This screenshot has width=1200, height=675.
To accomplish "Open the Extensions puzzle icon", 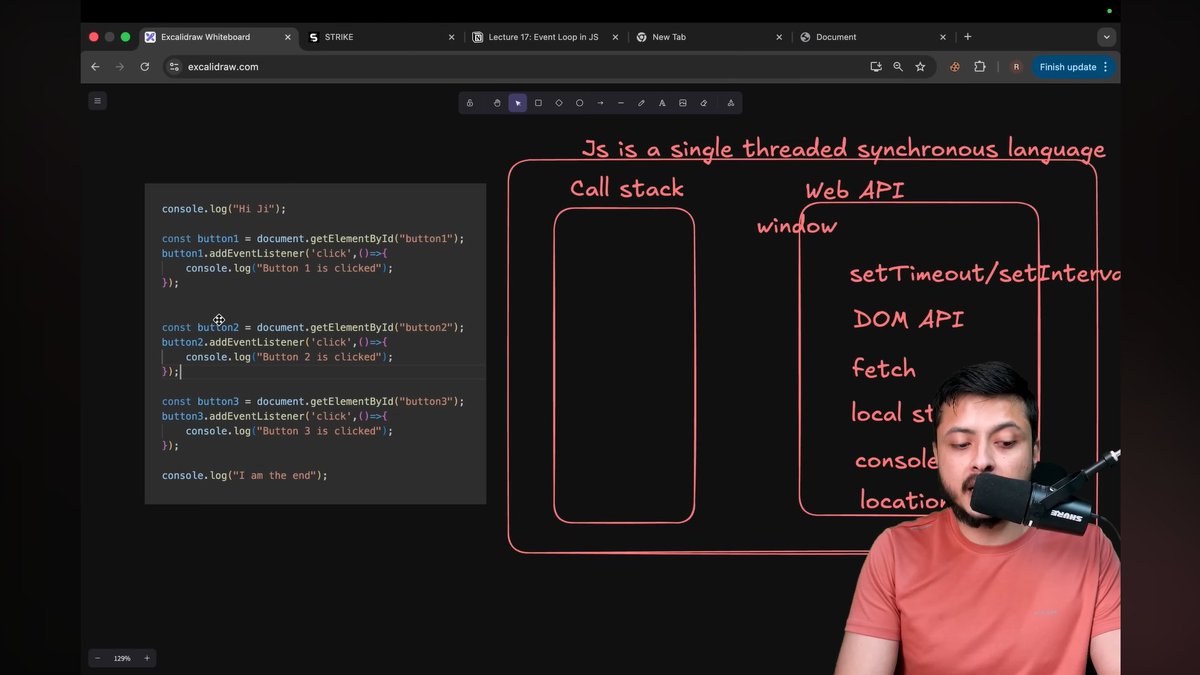I will click(980, 67).
